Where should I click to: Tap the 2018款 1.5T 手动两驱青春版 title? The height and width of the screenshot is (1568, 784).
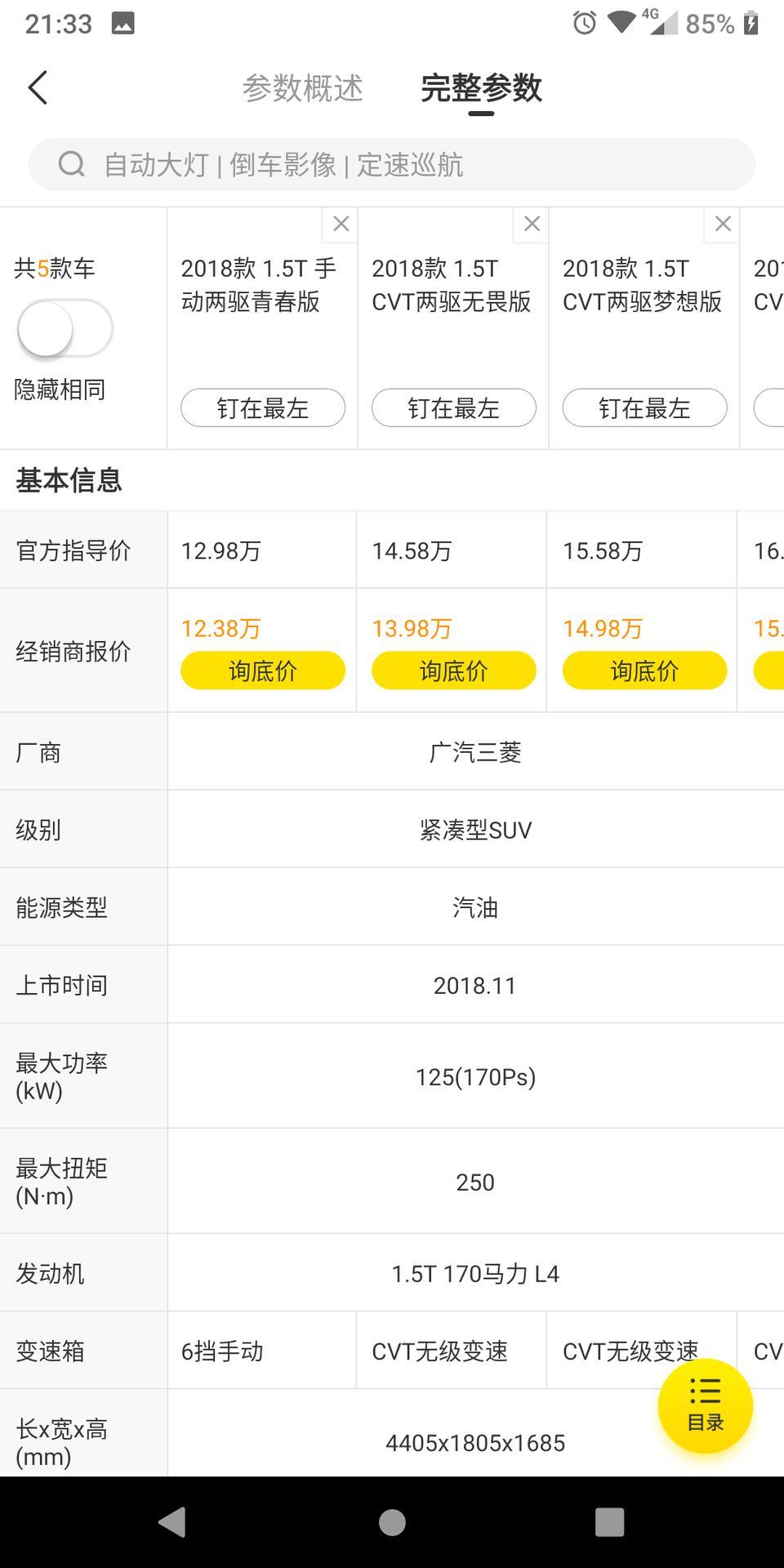click(x=258, y=285)
